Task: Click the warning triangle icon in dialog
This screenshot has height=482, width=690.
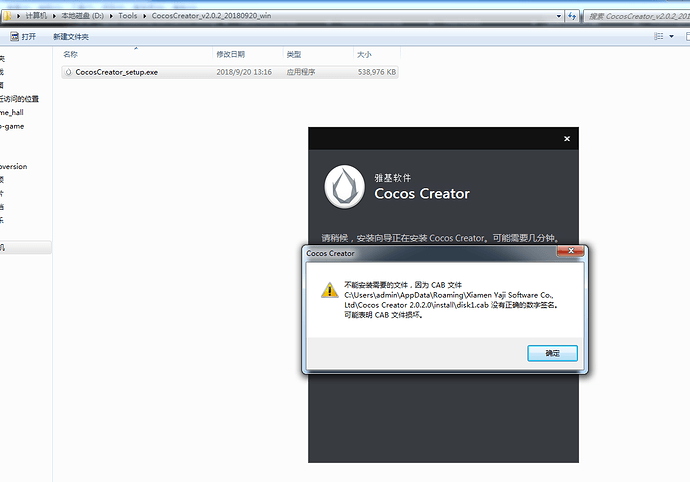Action: click(x=330, y=290)
